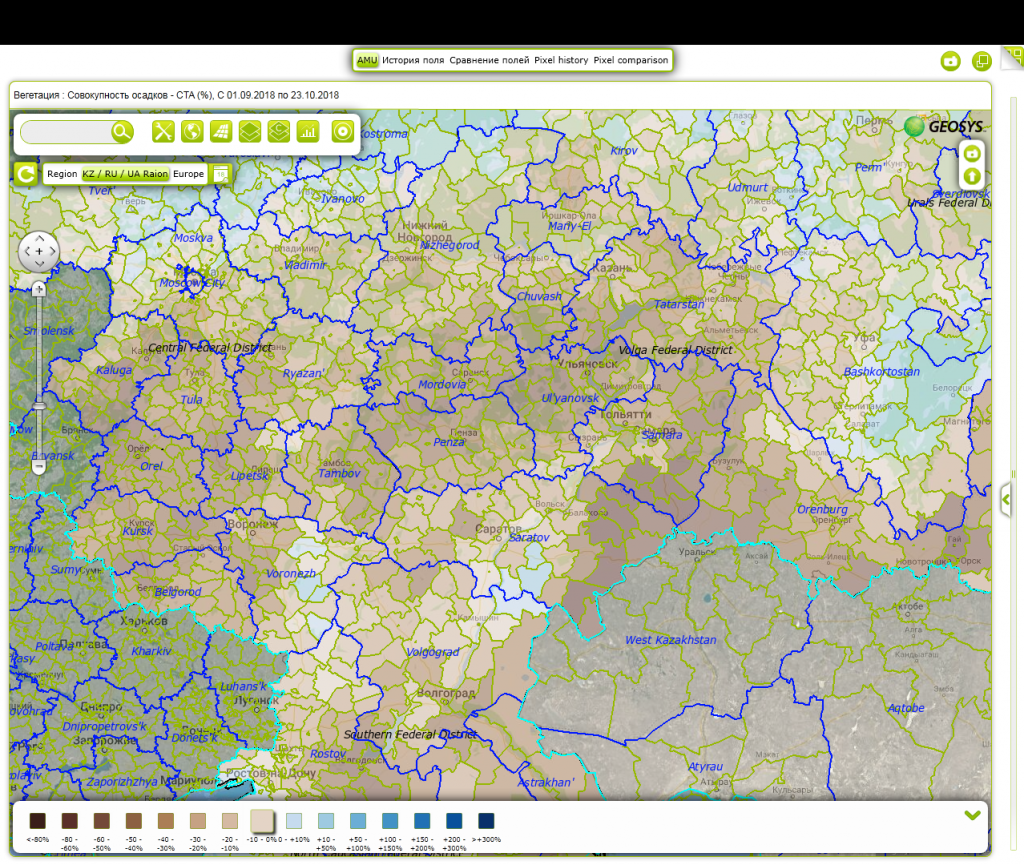Open the wrench and screwdriver tools icon
Screen dimensions: 1024x865
[x=163, y=132]
